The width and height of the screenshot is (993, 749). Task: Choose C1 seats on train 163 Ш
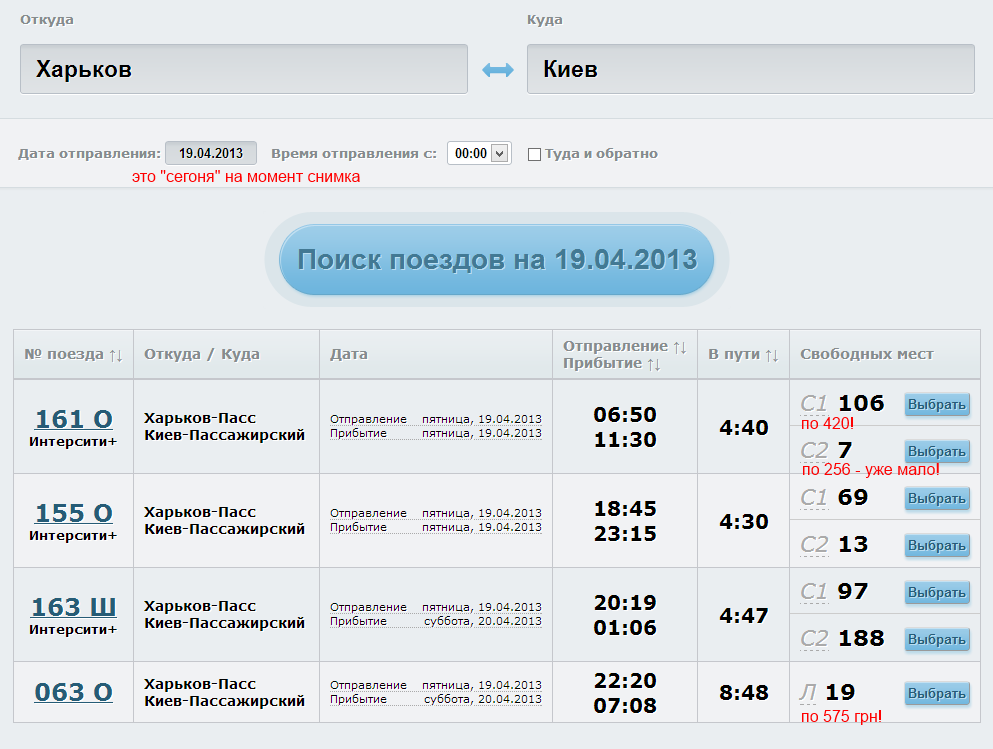click(x=937, y=592)
